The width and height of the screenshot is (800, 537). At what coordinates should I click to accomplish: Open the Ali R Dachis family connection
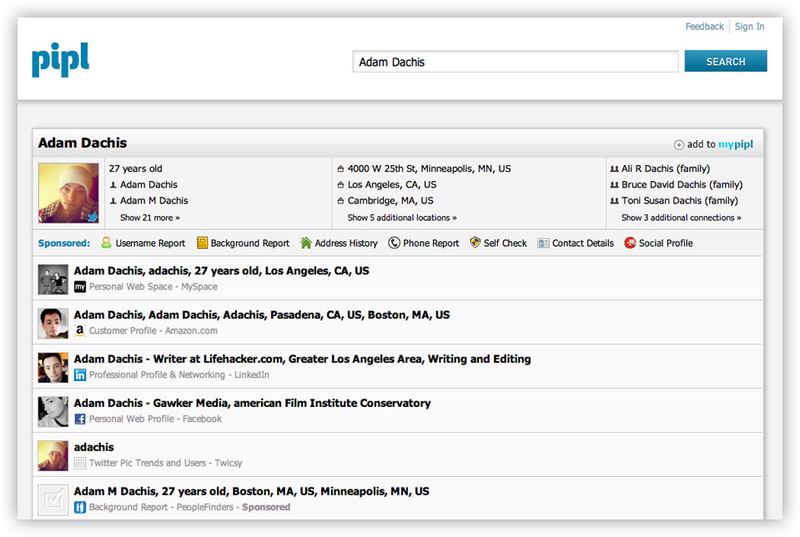[x=665, y=168]
